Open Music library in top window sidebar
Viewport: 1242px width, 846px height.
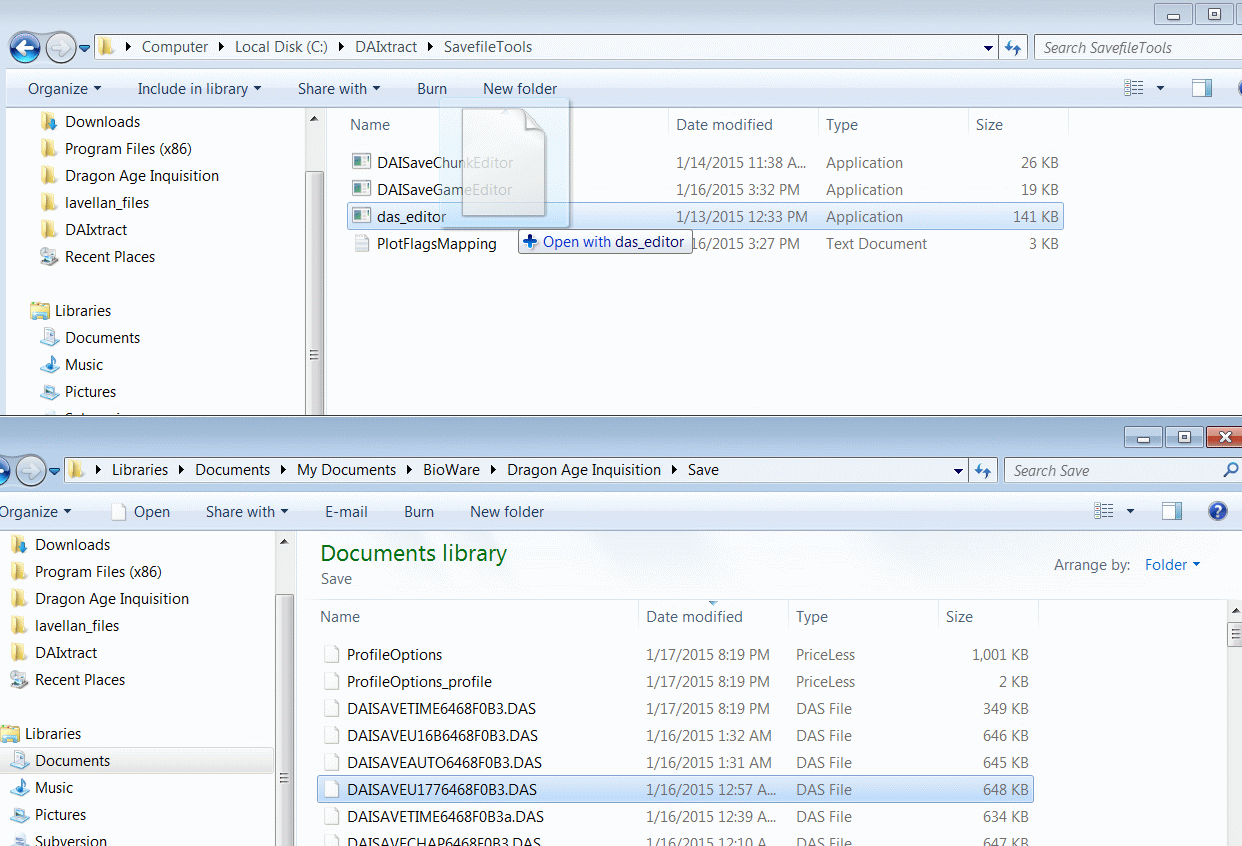[84, 364]
